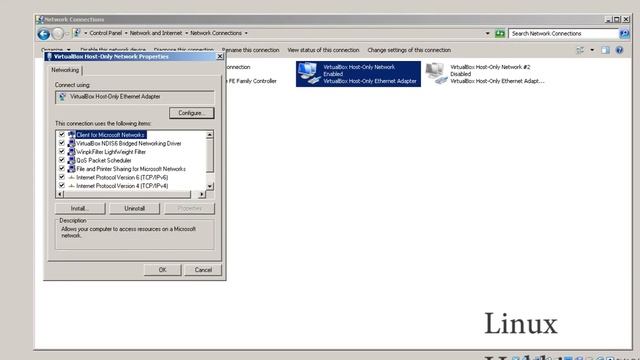Expand the root breadcrumb arrow before Control Panel
Image resolution: width=640 pixels, height=360 pixels.
(x=86, y=33)
